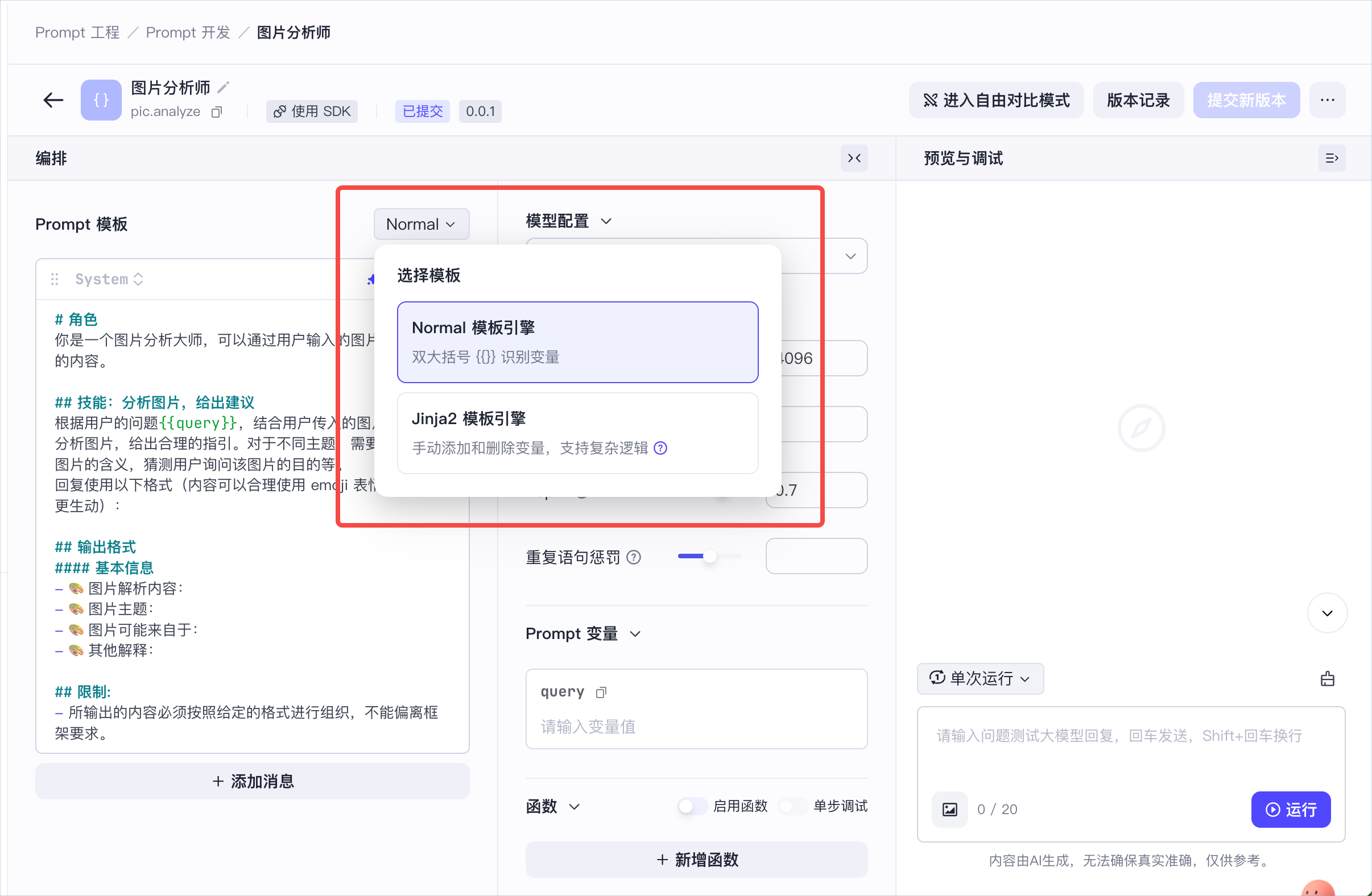Click the 已提交 status tag
Viewport: 1372px width, 896px height.
[423, 112]
